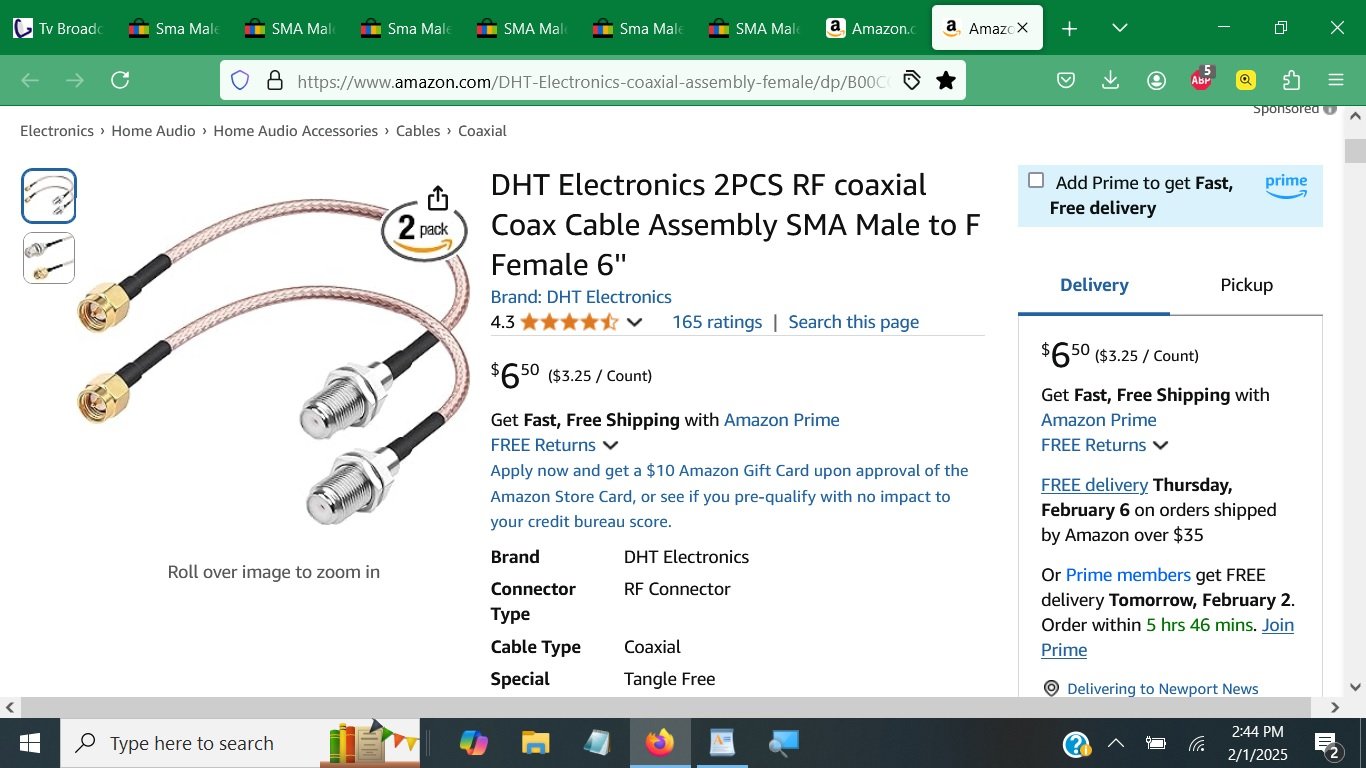This screenshot has height=768, width=1366.
Task: Click the horizontal scrollbar right arrow
Action: [x=1334, y=708]
